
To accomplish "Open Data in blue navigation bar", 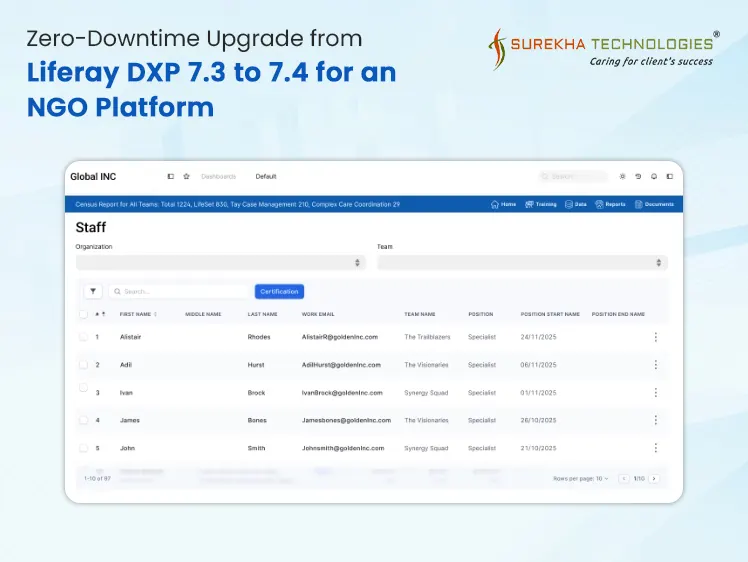I will pyautogui.click(x=576, y=204).
